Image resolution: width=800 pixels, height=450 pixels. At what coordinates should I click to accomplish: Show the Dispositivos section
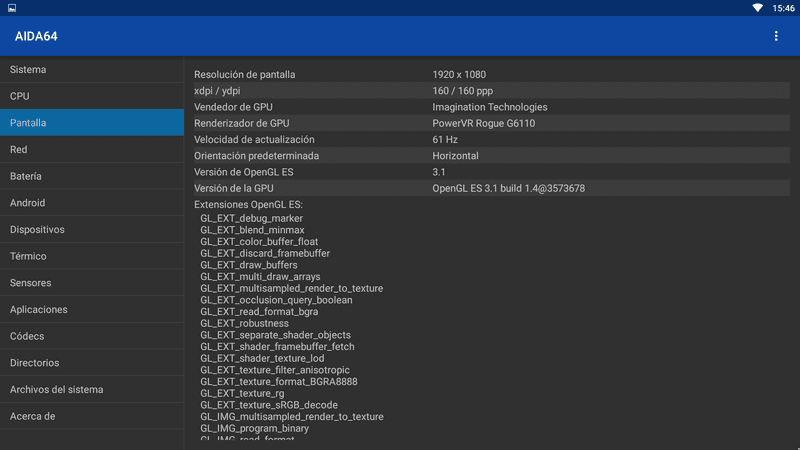[92, 229]
